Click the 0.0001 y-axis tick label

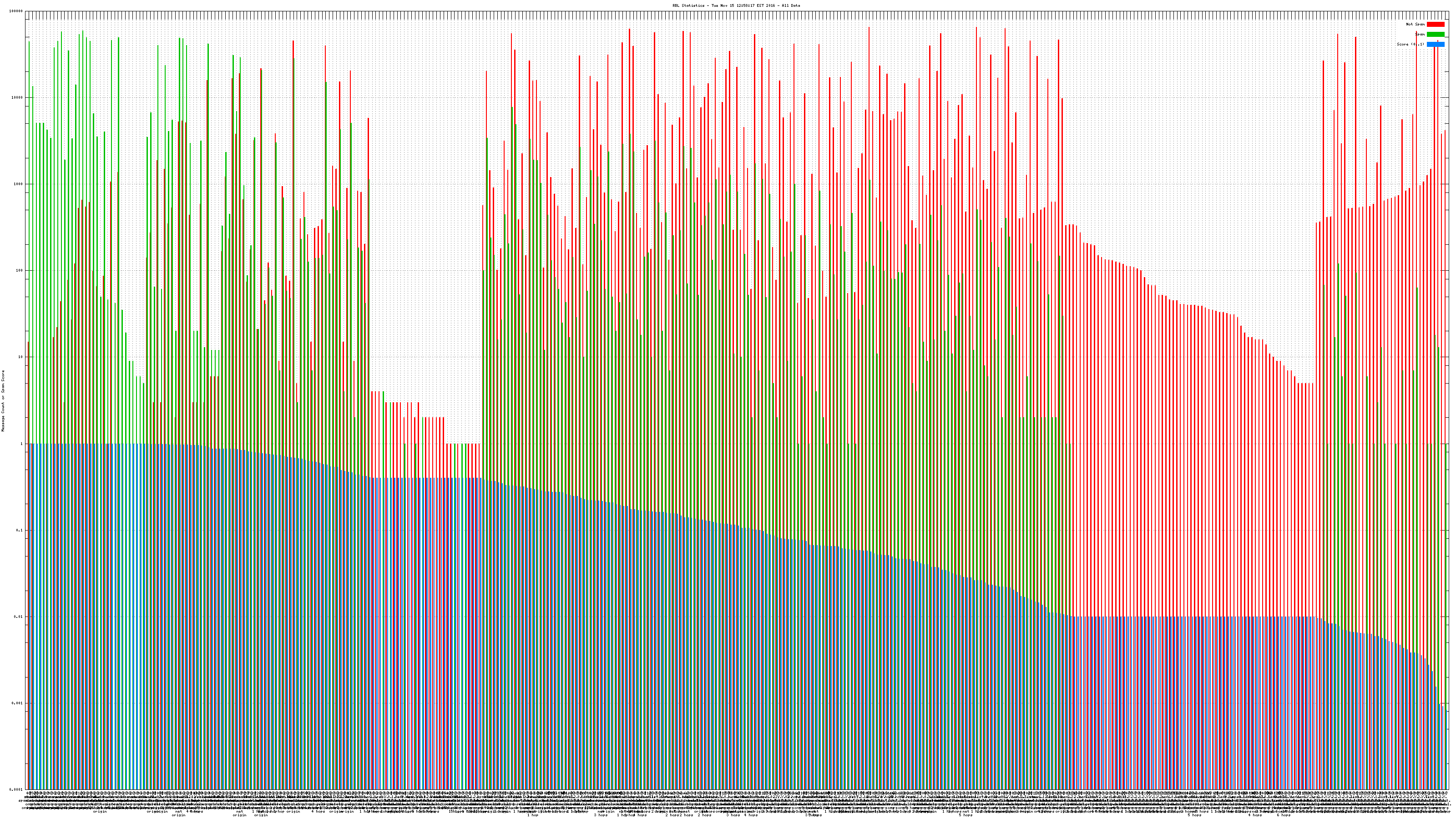click(16, 789)
